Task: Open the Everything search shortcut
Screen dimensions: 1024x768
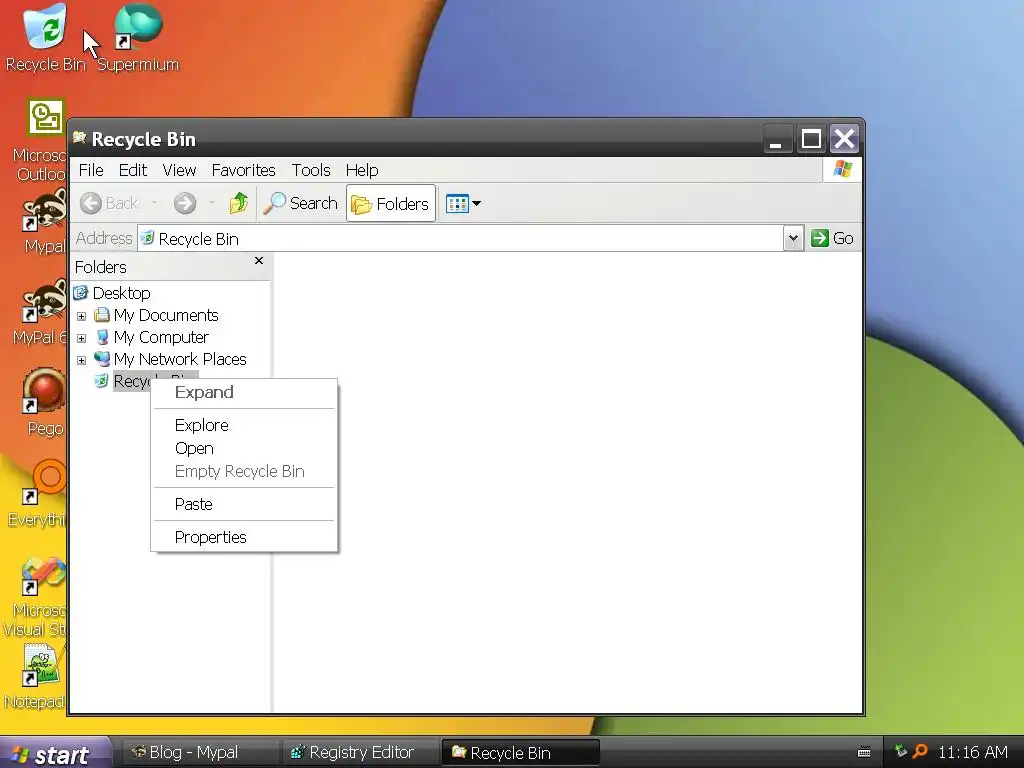Action: (39, 494)
